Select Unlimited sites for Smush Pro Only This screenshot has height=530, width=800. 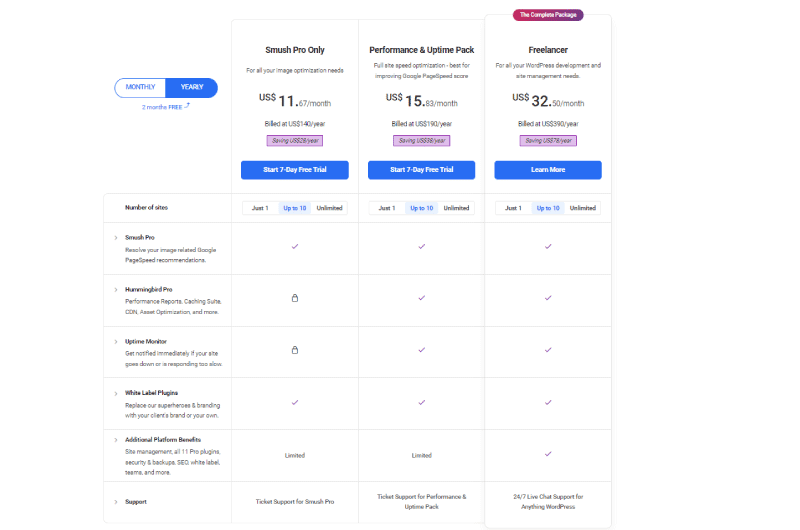coord(329,208)
